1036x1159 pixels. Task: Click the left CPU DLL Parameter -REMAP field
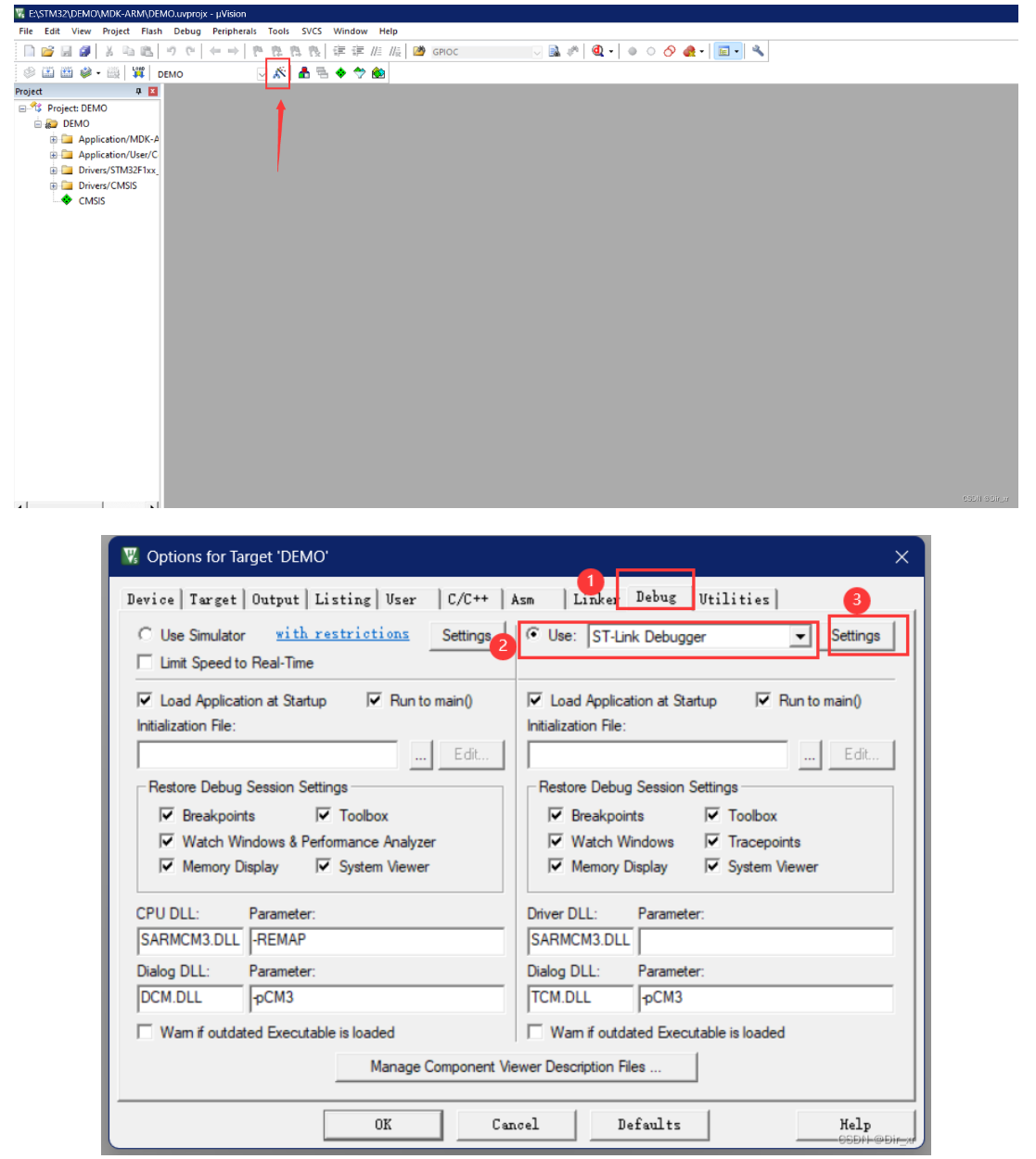(377, 940)
